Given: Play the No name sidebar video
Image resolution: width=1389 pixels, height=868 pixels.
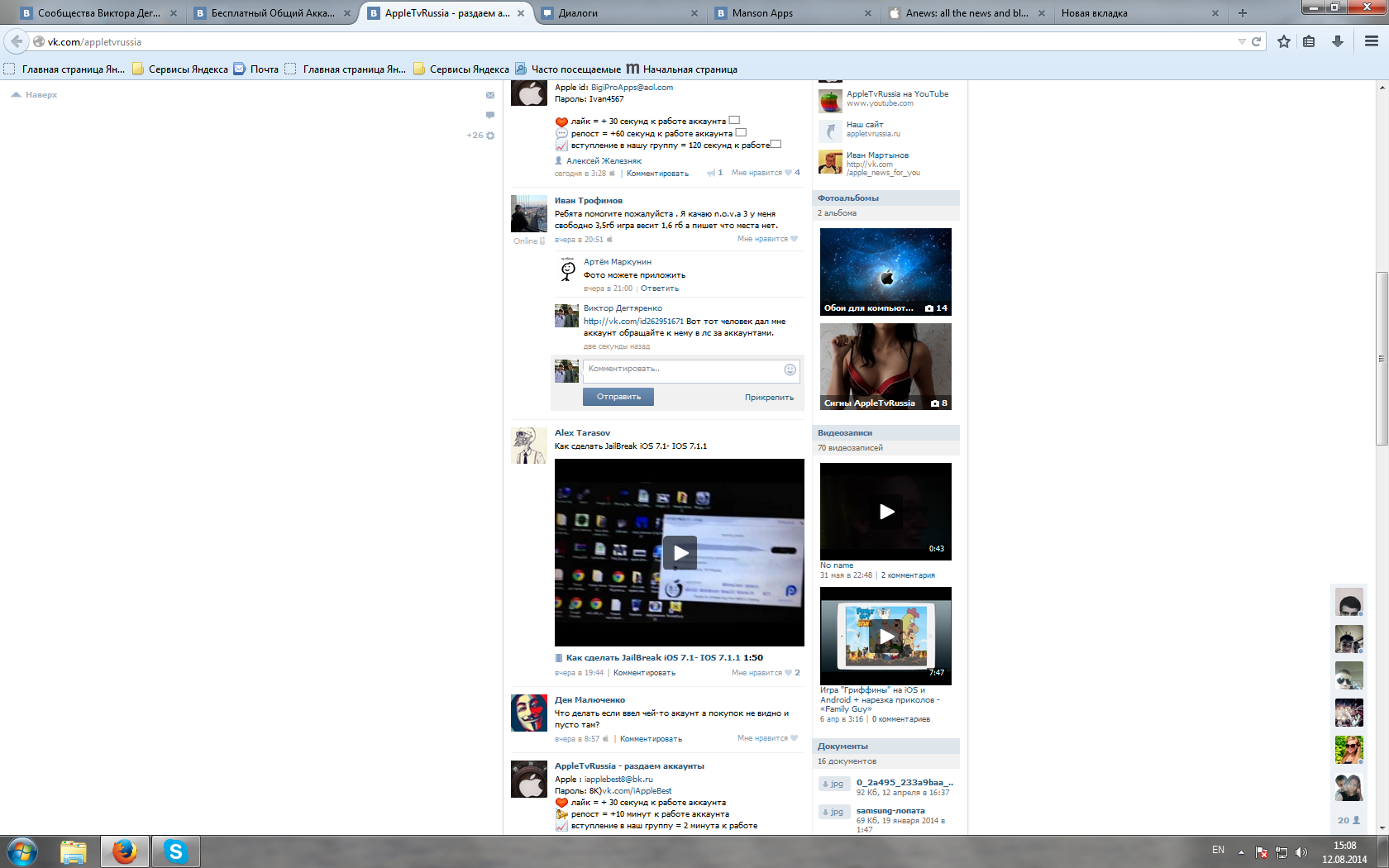Looking at the screenshot, I should point(886,512).
